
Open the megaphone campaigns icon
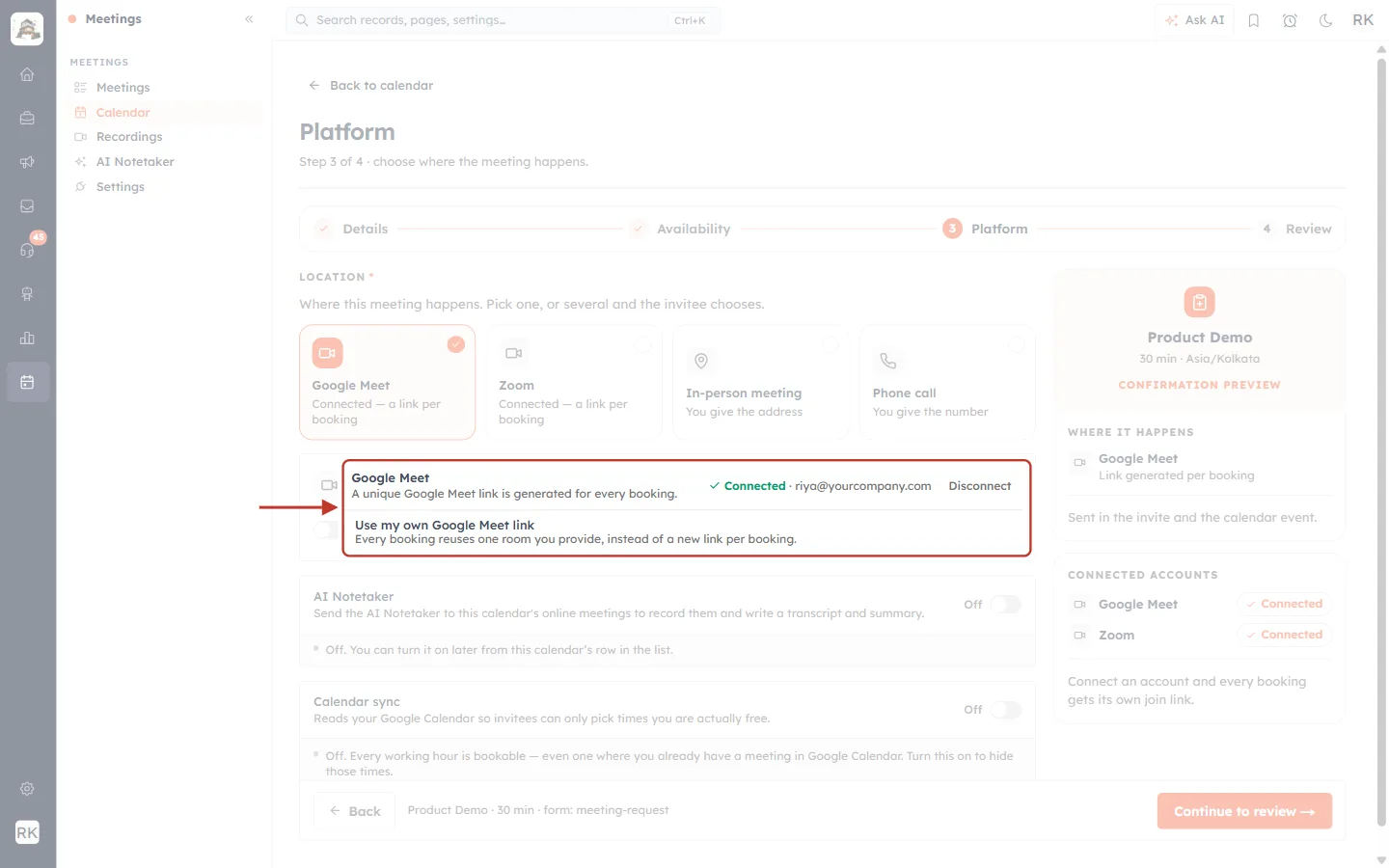tap(27, 162)
